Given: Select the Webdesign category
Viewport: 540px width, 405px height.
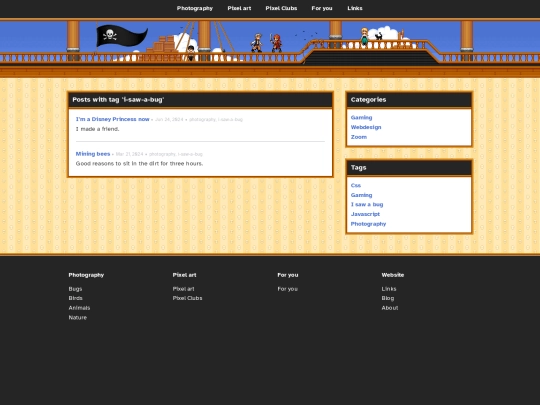Looking at the screenshot, I should pos(366,127).
